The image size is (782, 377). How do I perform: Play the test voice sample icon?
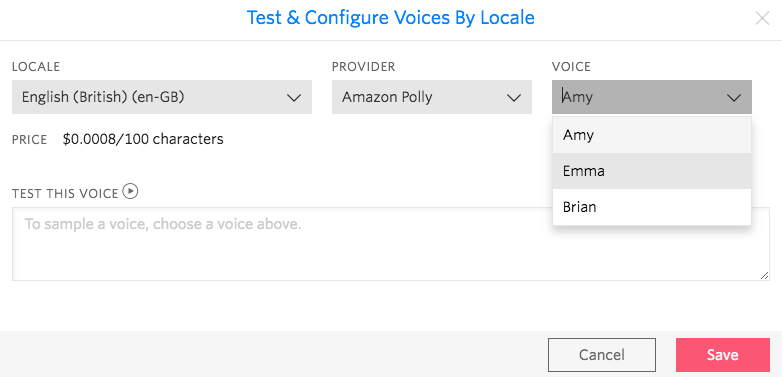[x=130, y=191]
